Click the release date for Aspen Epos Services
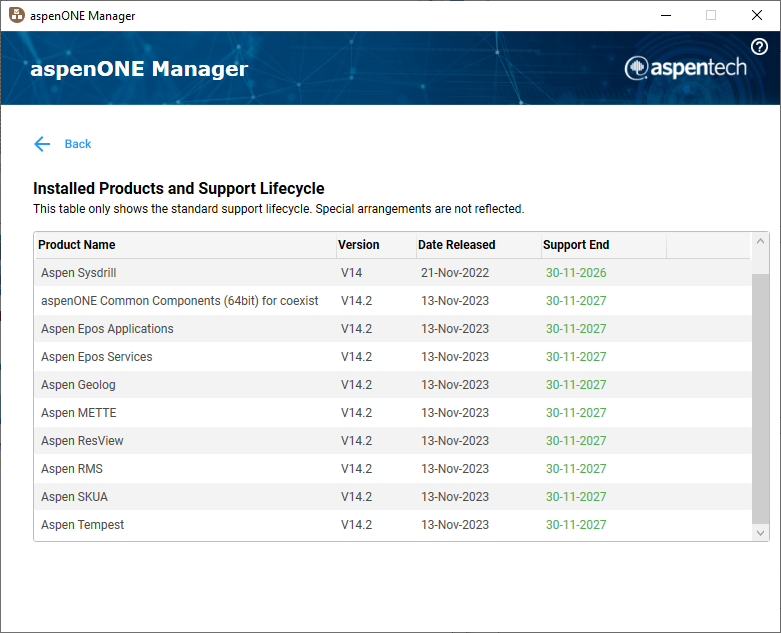 tap(455, 357)
